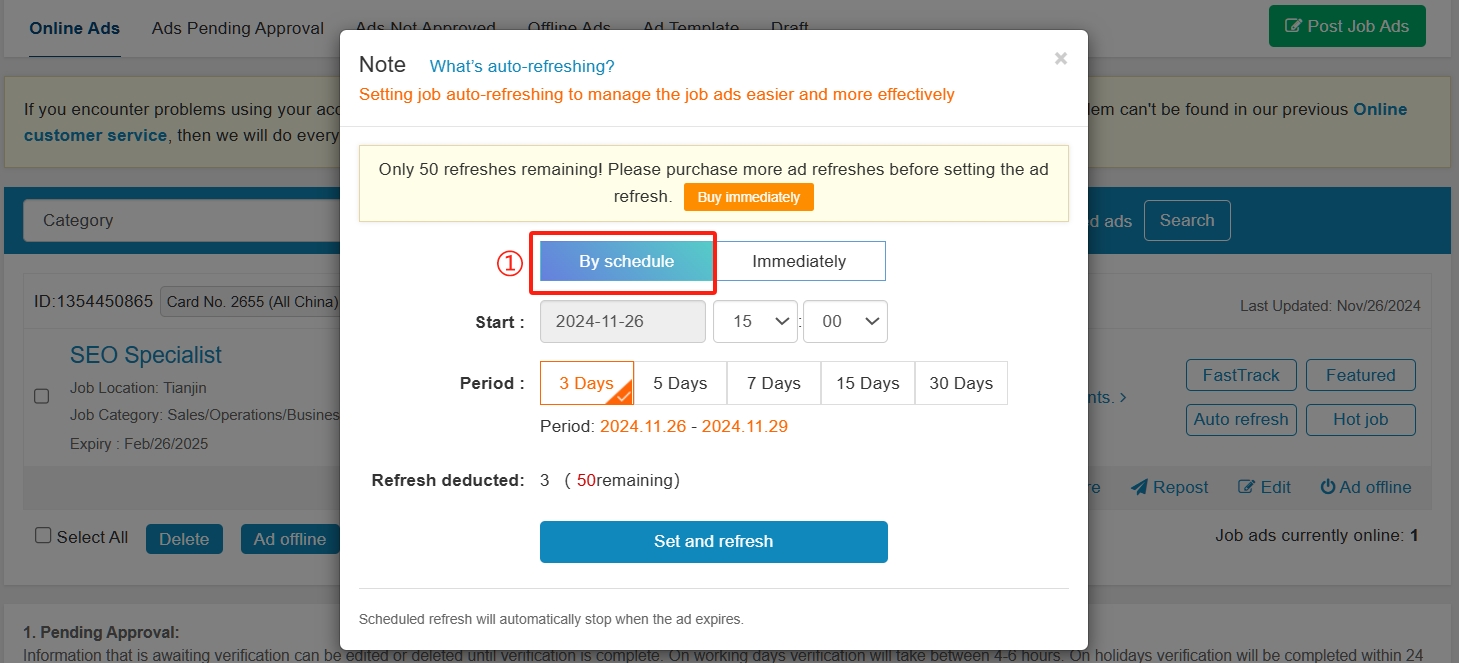
Task: Click the start date field 2024-11-26
Action: coord(623,321)
